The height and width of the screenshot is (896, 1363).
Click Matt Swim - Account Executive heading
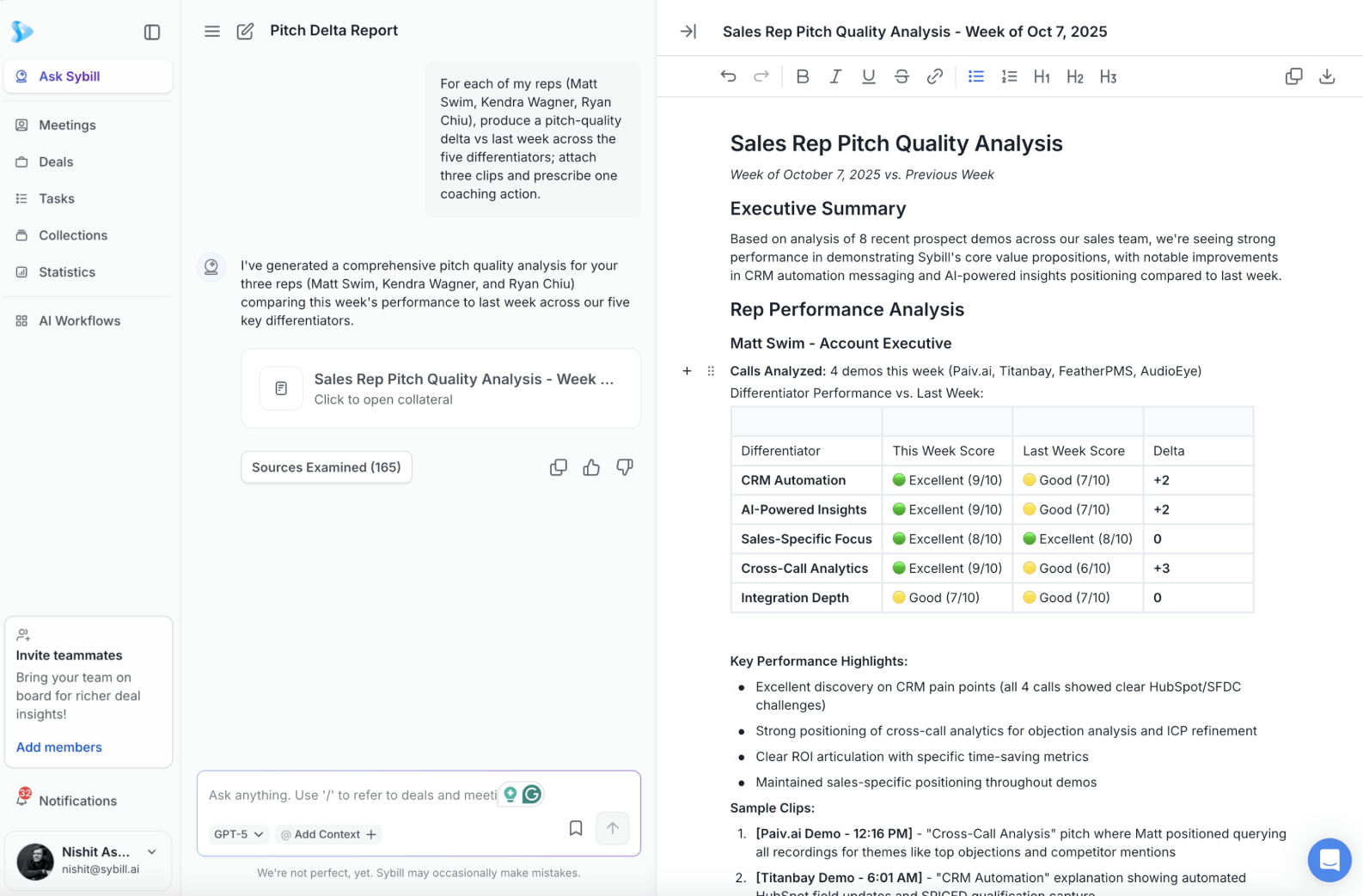click(x=840, y=344)
